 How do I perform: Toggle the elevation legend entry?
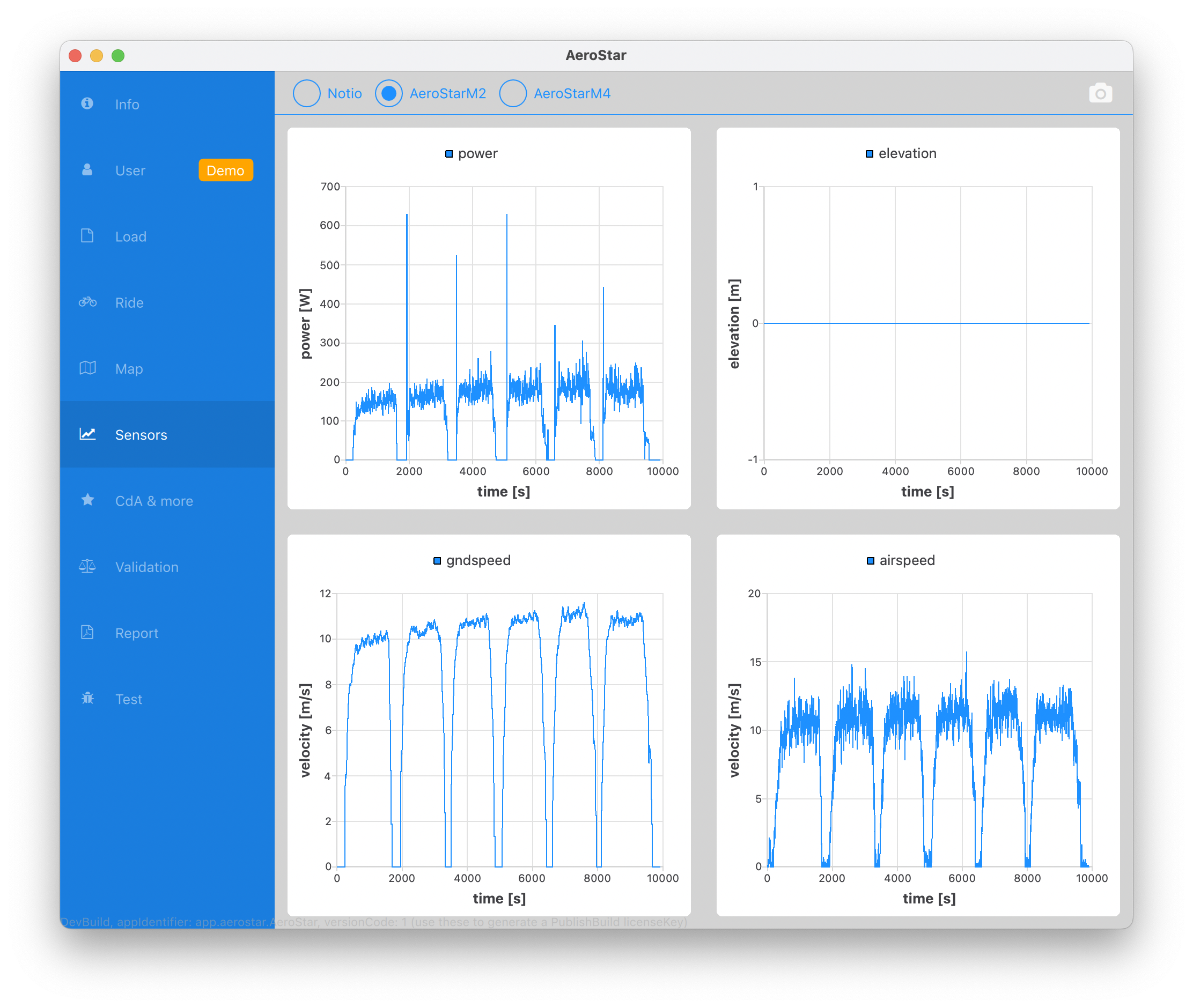[901, 154]
